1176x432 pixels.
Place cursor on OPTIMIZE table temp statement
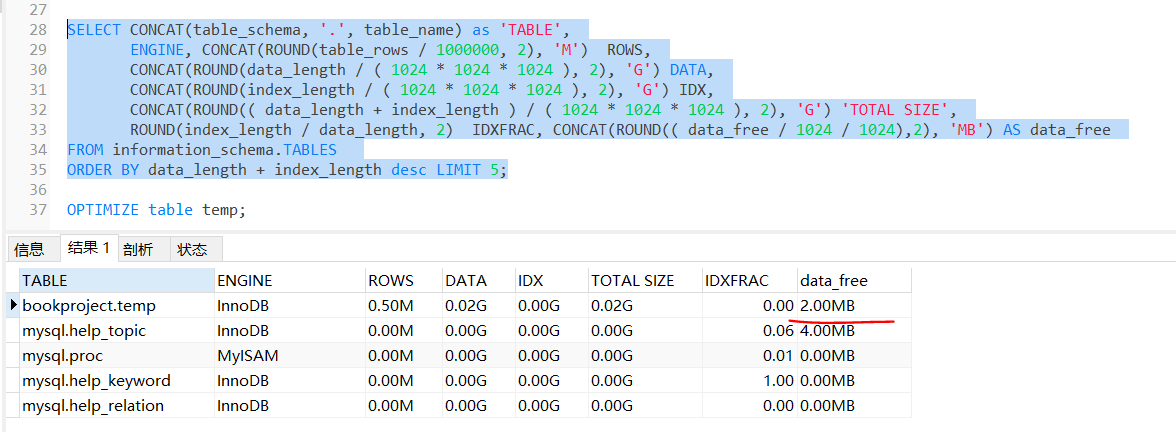pos(156,210)
